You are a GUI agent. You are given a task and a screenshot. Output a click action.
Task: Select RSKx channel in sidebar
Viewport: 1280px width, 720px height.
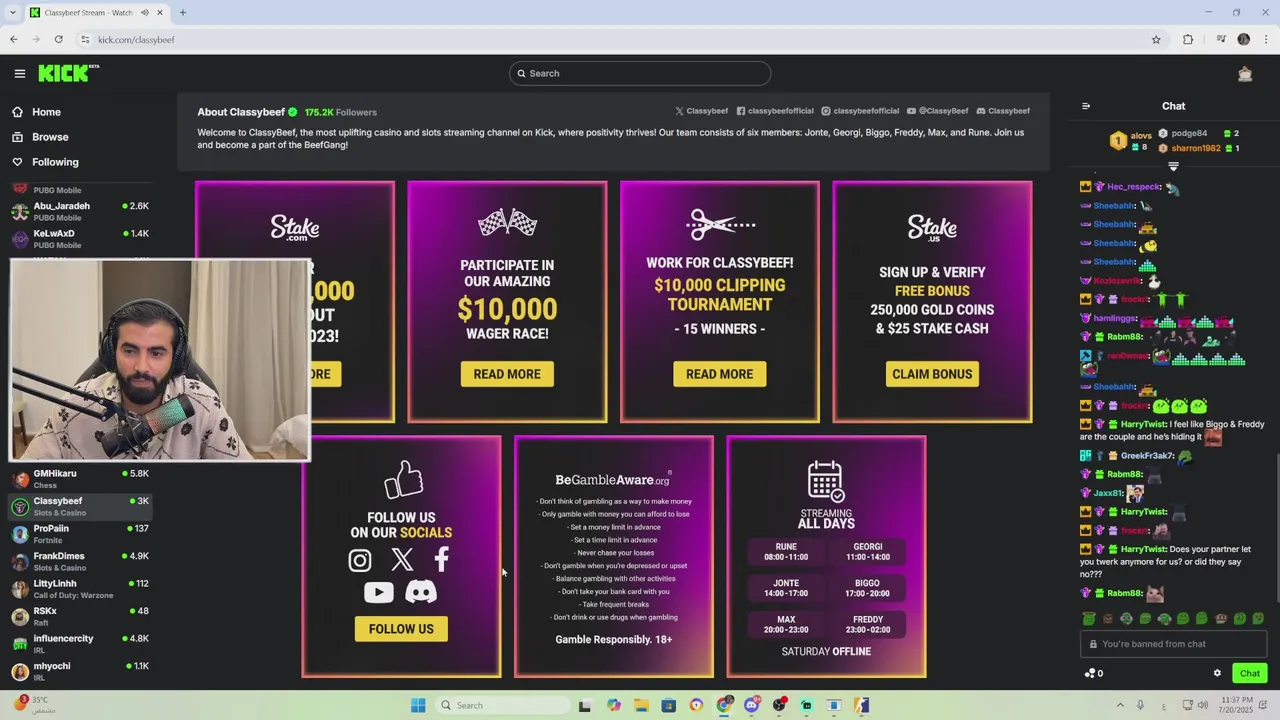(80, 616)
